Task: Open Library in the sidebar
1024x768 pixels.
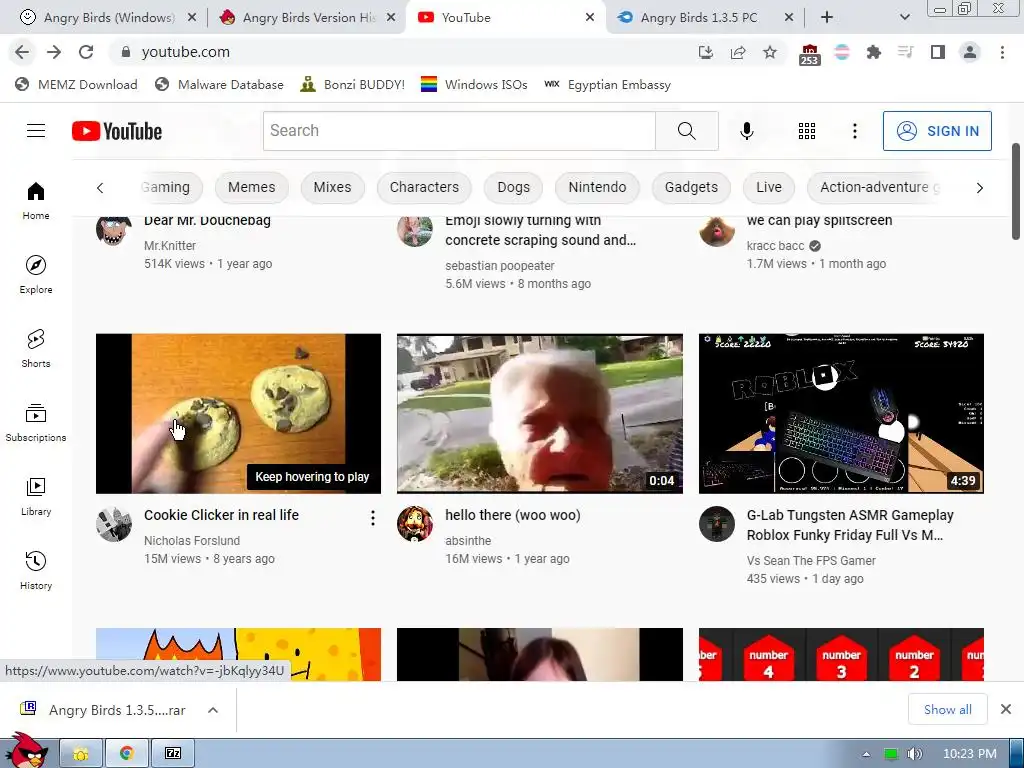Action: pos(36,497)
